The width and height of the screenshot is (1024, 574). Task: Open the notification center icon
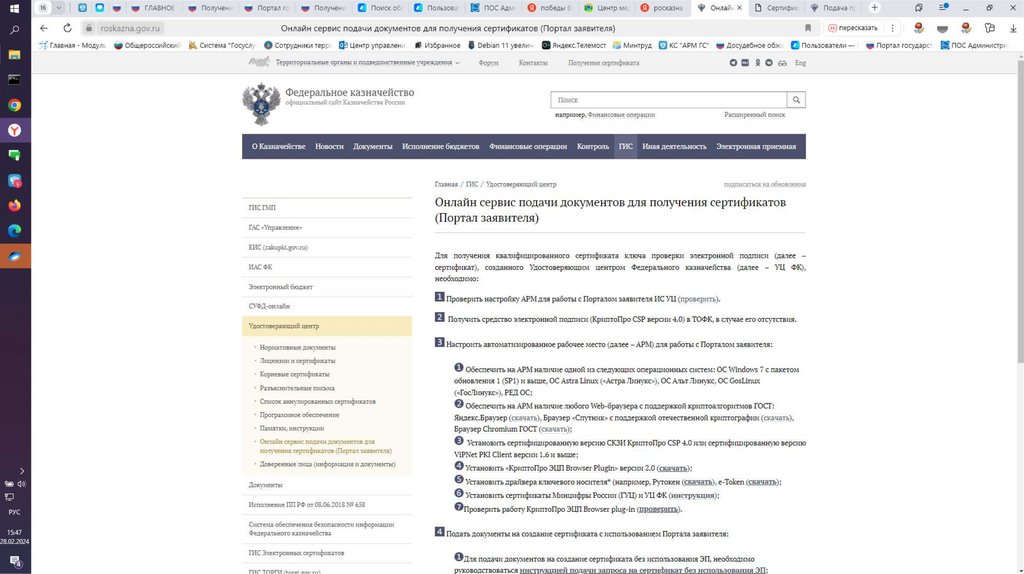[x=15, y=561]
